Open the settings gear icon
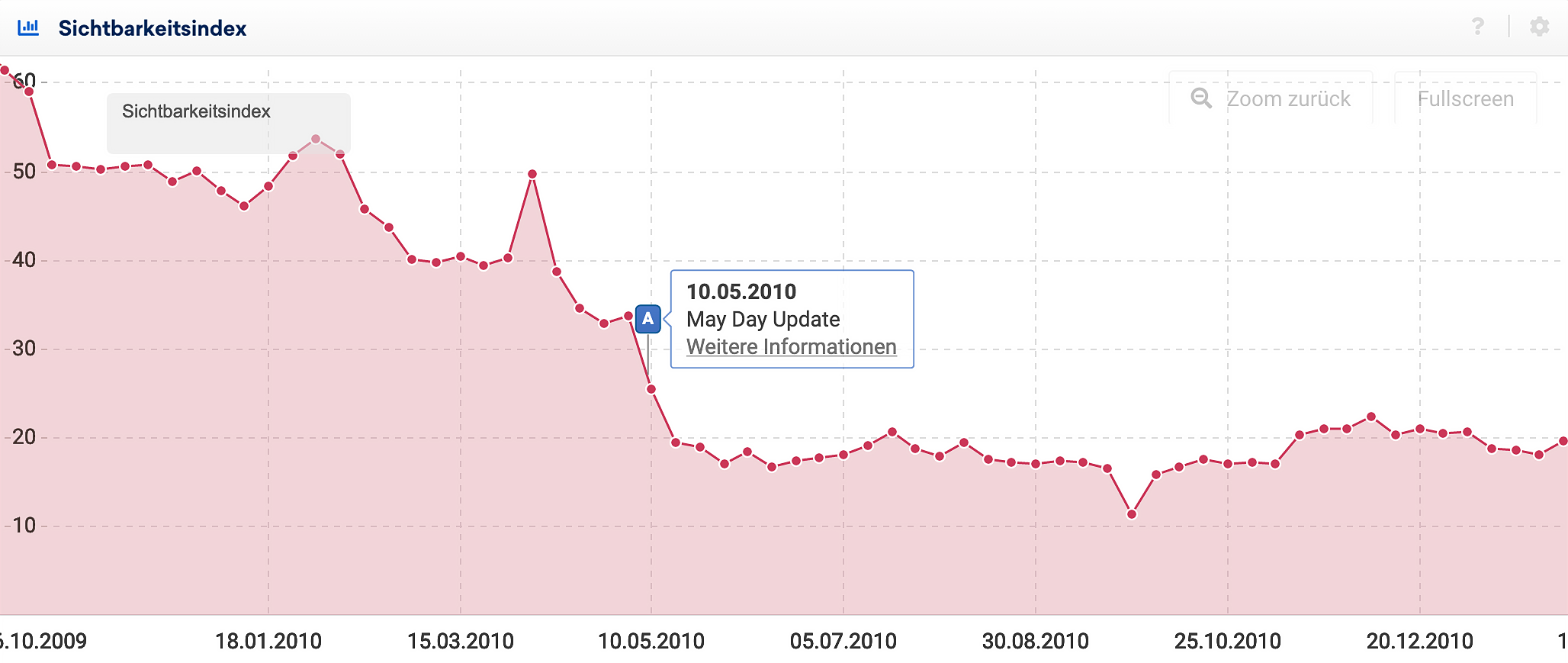The image size is (1568, 663). (1539, 27)
